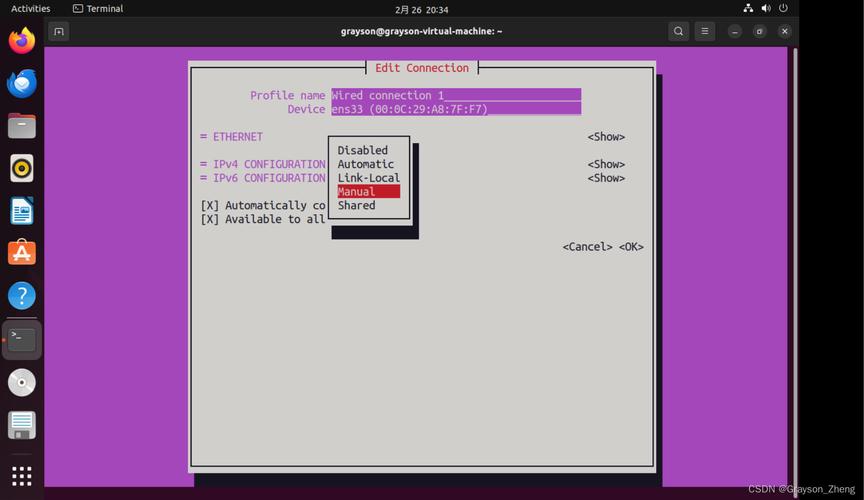Viewport: 864px width, 500px height.
Task: Open Ubuntu Software store icon
Action: click(x=22, y=253)
